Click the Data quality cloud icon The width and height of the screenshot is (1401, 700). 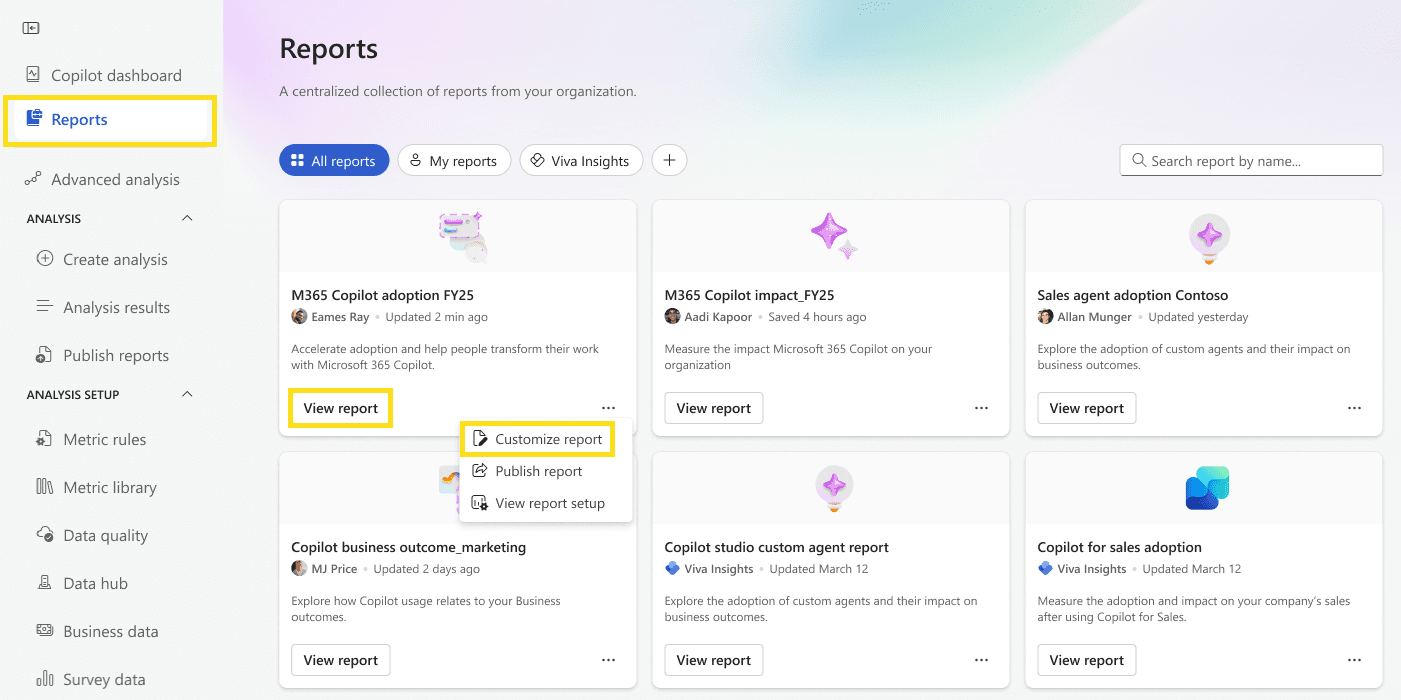[44, 535]
